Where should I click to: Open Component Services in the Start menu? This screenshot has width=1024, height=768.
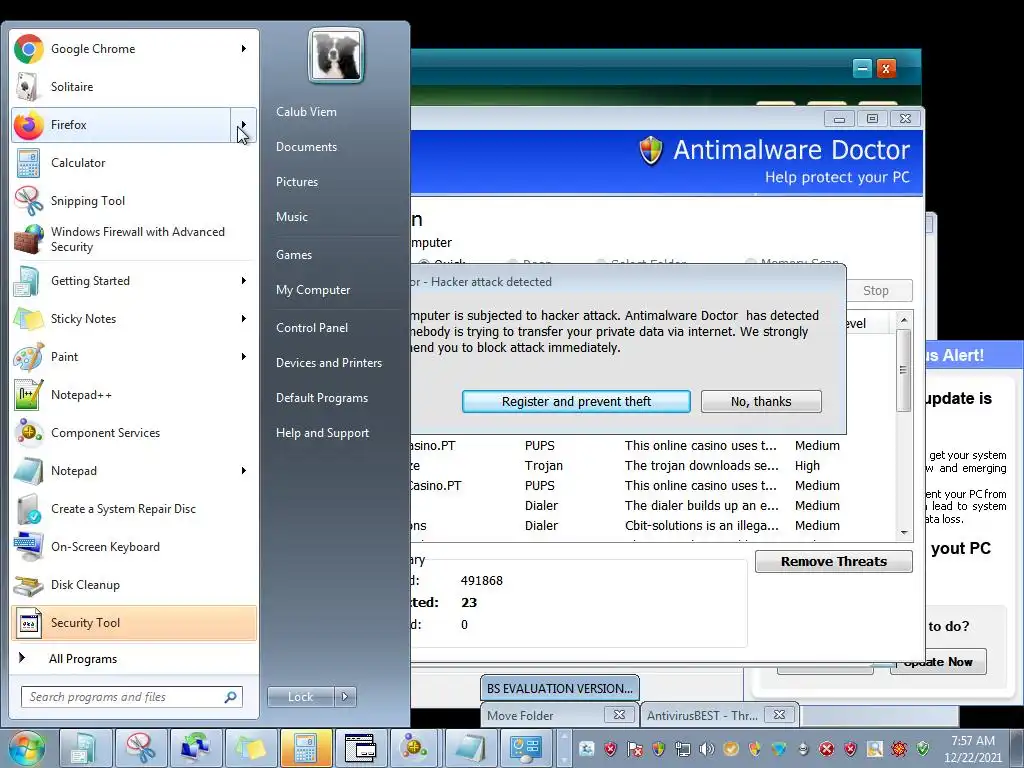click(134, 432)
